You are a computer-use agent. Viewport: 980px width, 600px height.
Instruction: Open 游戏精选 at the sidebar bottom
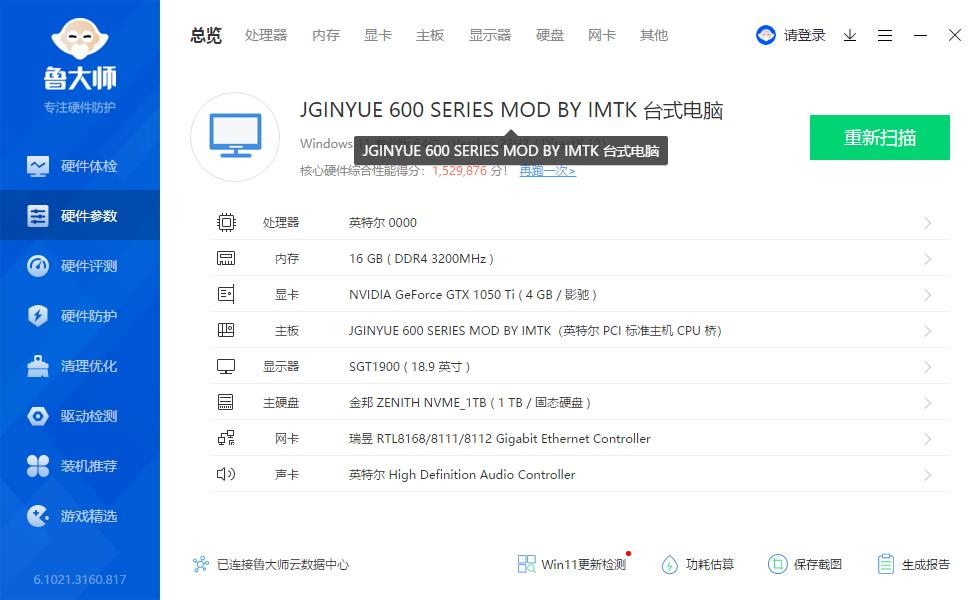[80, 516]
